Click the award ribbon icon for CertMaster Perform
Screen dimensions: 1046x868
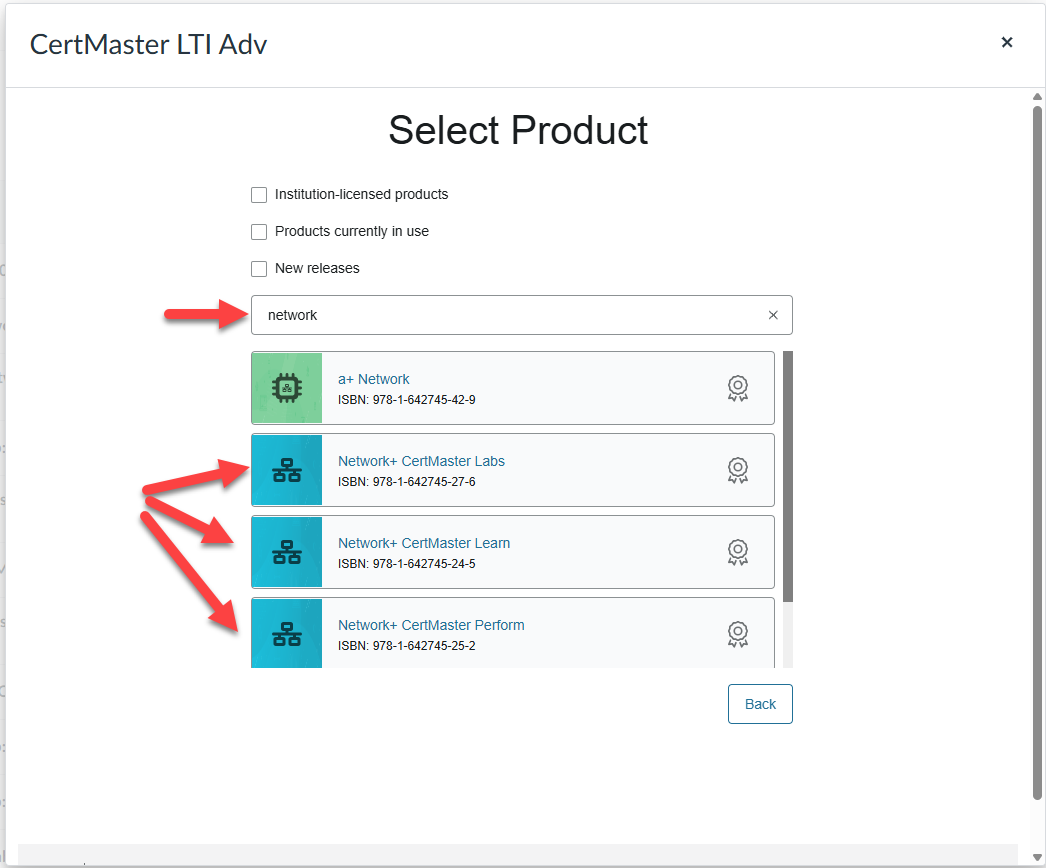coord(738,634)
